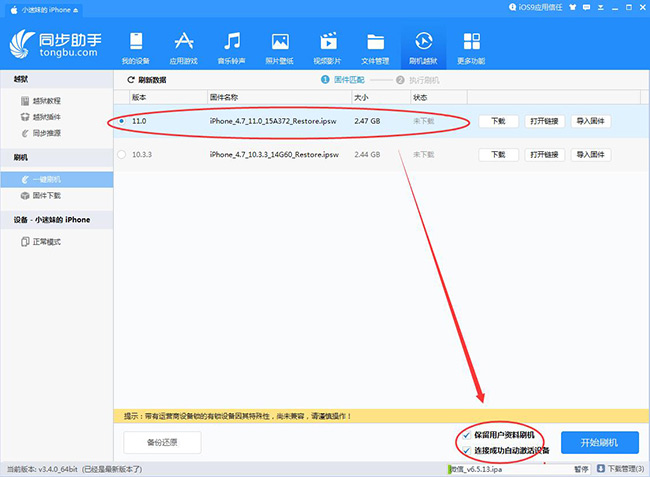
Task: Open the 应用游戏 apps section
Action: (184, 48)
